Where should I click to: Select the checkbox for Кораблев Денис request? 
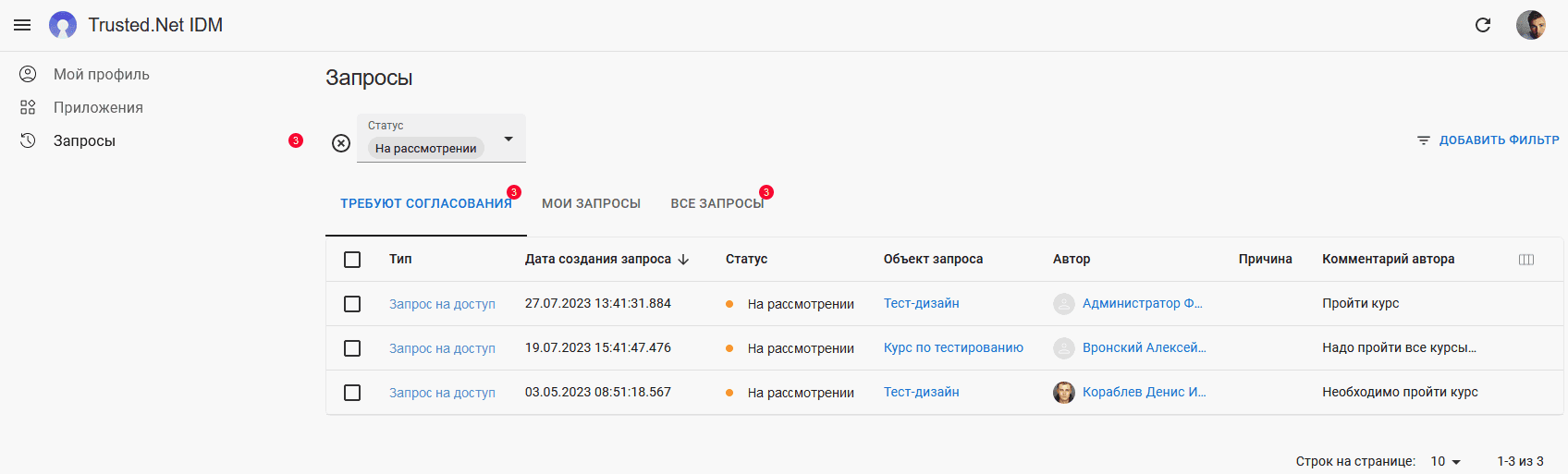coord(352,393)
